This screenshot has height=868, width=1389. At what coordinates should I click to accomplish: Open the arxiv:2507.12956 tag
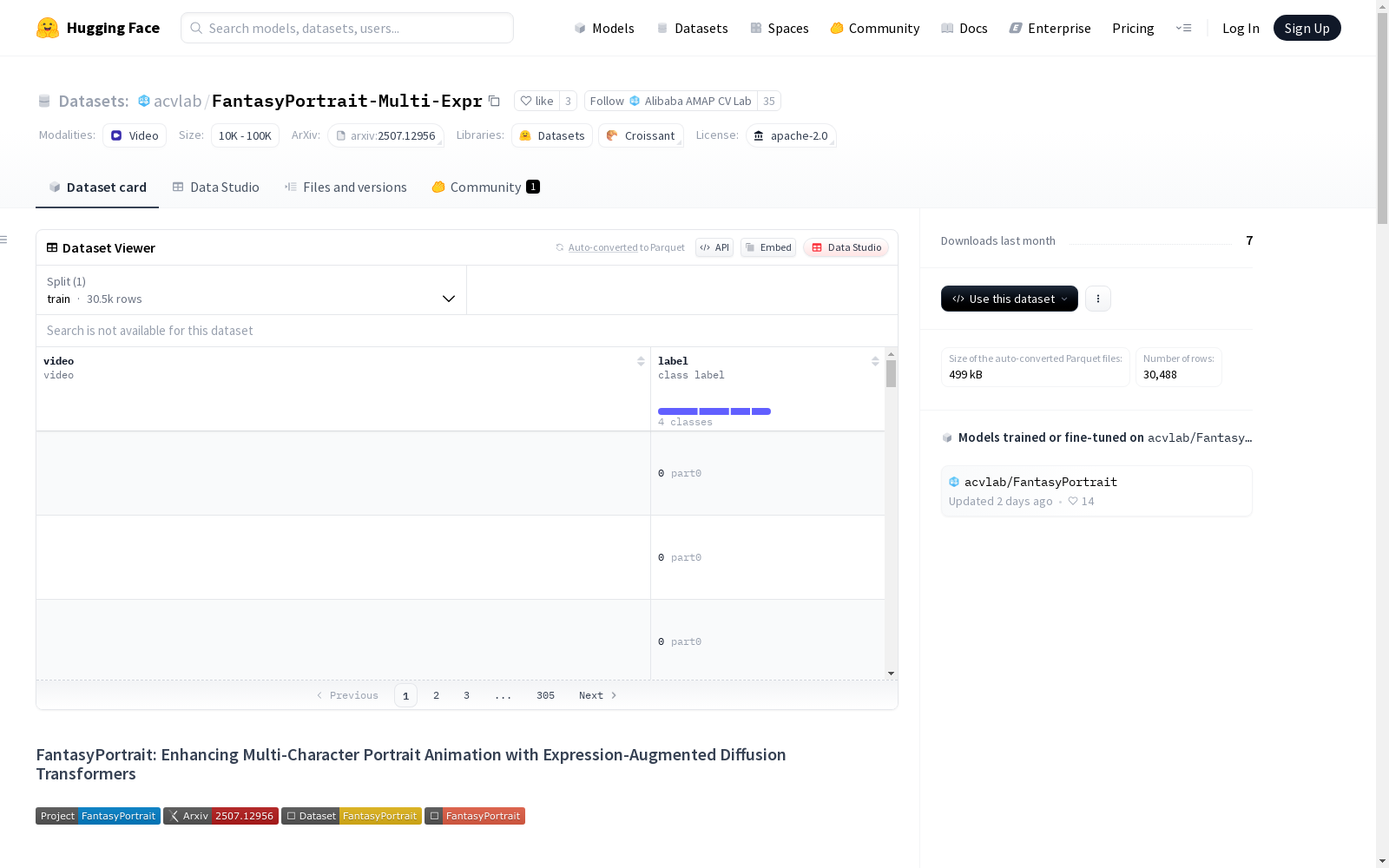[x=385, y=135]
